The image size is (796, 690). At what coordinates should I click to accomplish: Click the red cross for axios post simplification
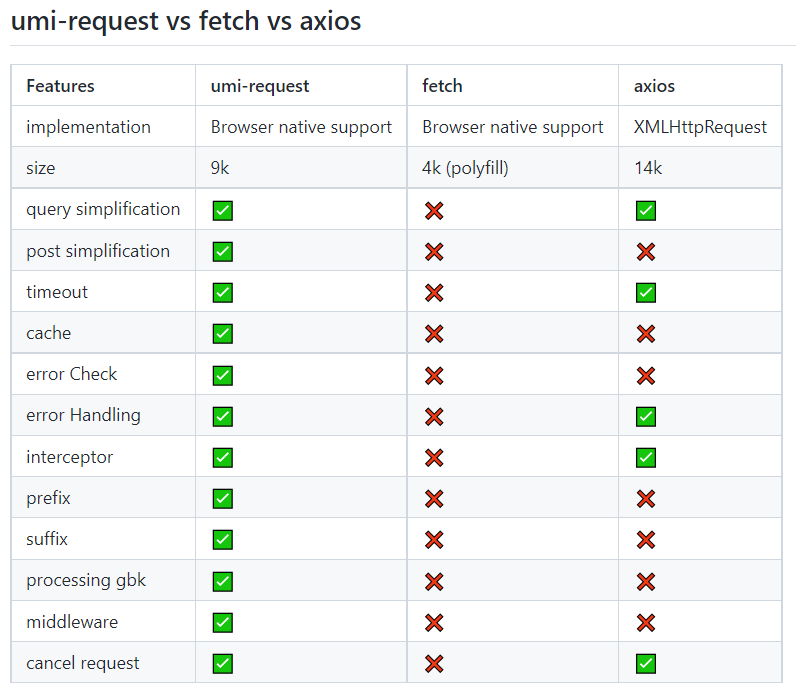tap(646, 251)
